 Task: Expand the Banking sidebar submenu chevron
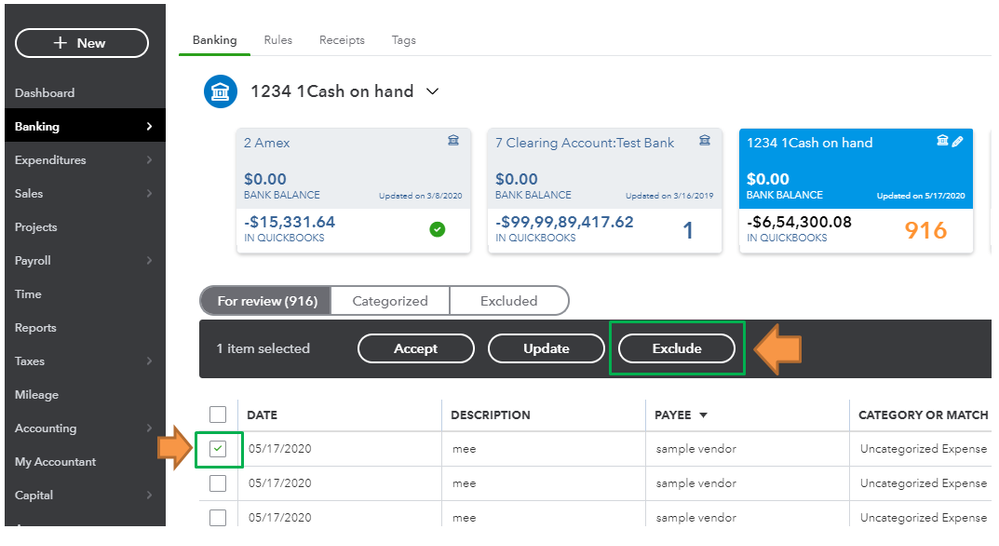pyautogui.click(x=149, y=126)
